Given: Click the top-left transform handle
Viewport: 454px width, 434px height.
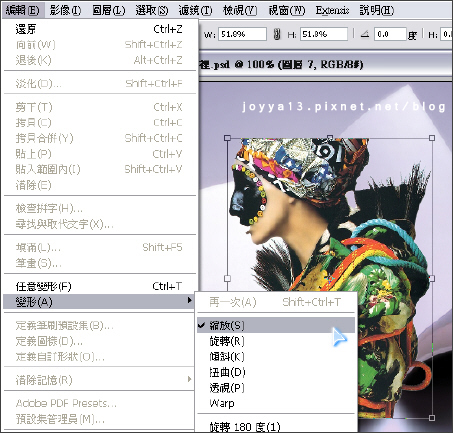Looking at the screenshot, I should click(x=227, y=138).
